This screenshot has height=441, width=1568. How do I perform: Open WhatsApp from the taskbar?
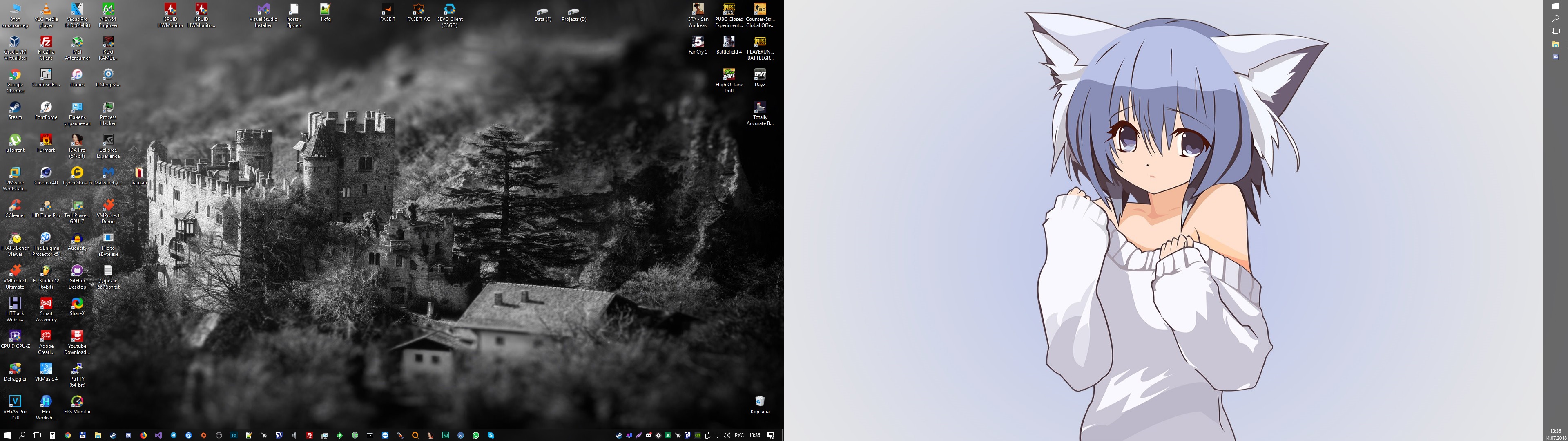(x=476, y=436)
